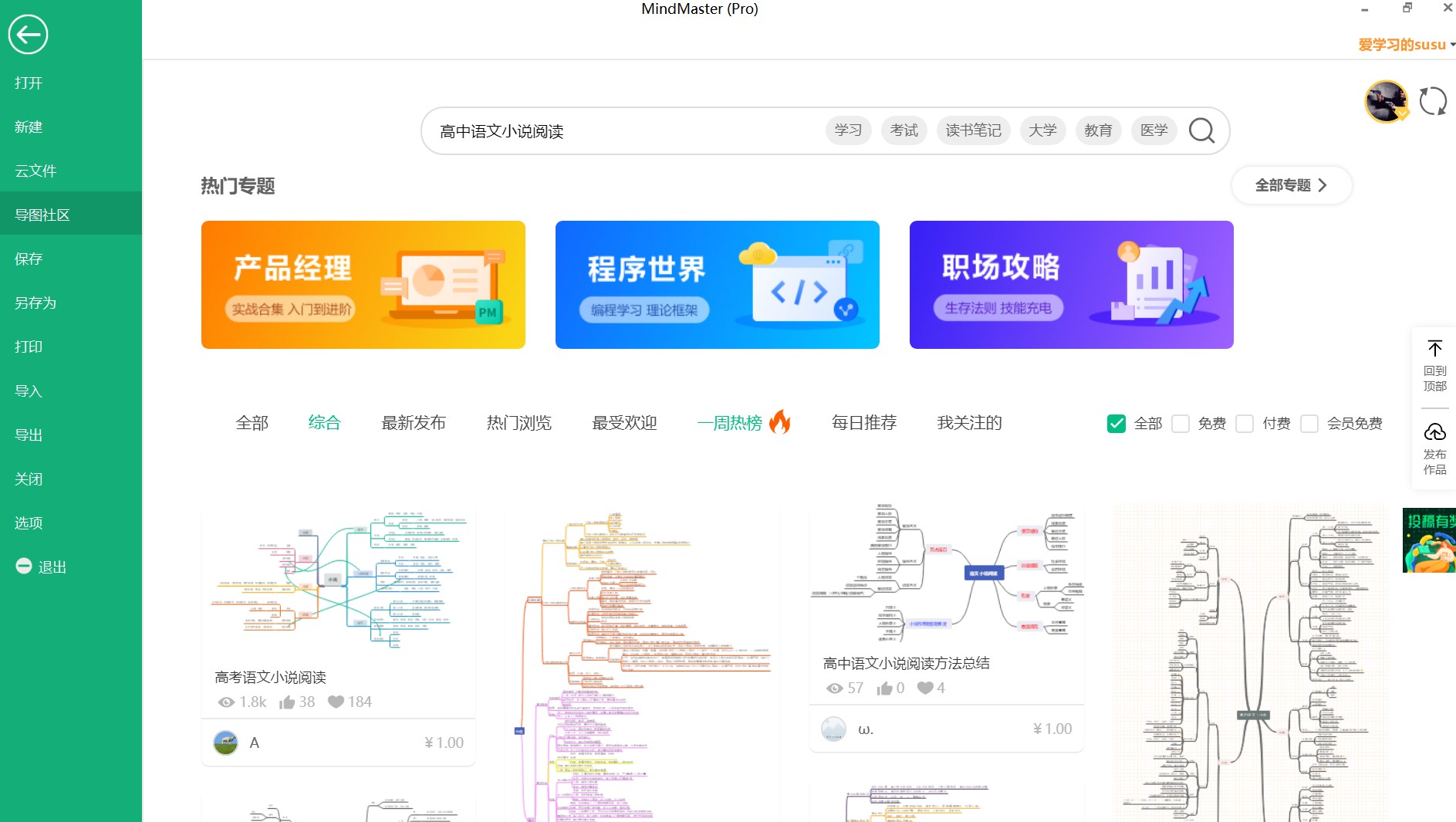Viewport: 1456px width, 822px height.
Task: Open the tall colorful mind map thumbnail
Action: click(x=642, y=664)
